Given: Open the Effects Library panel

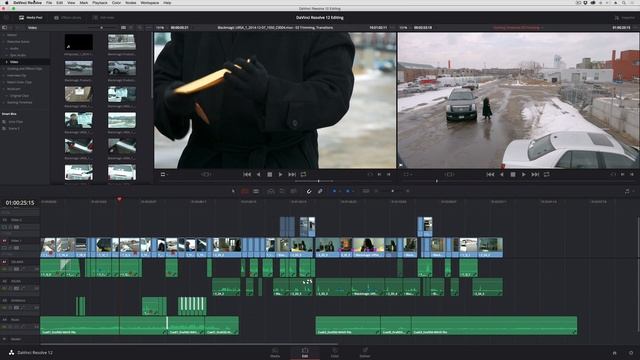Looking at the screenshot, I should [68, 18].
